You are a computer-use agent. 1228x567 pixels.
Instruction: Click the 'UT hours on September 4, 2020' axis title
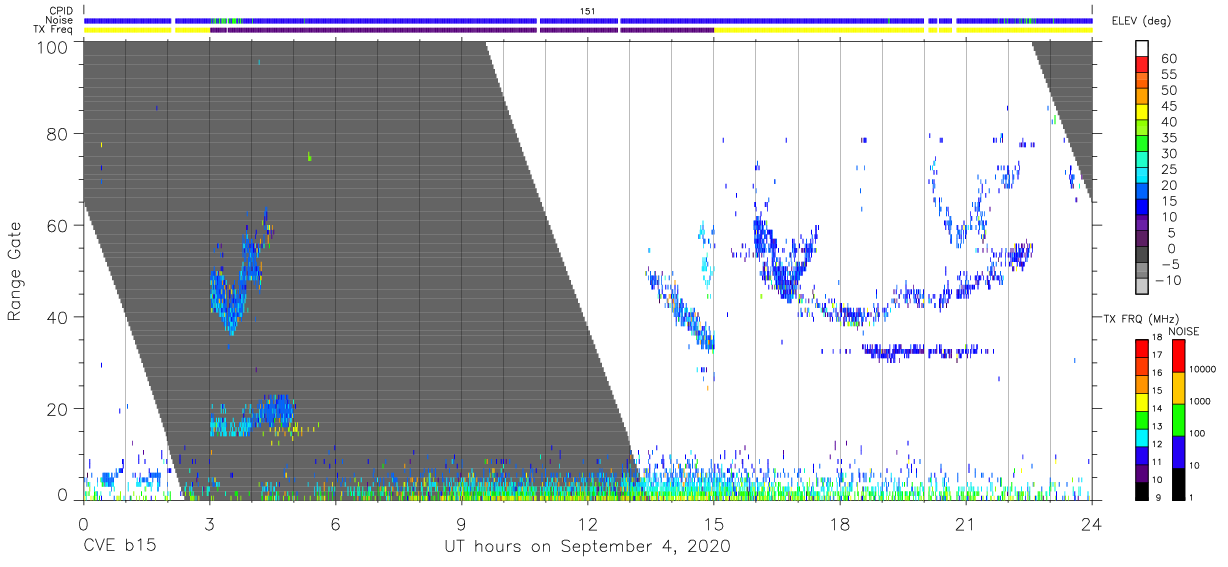pyautogui.click(x=587, y=546)
